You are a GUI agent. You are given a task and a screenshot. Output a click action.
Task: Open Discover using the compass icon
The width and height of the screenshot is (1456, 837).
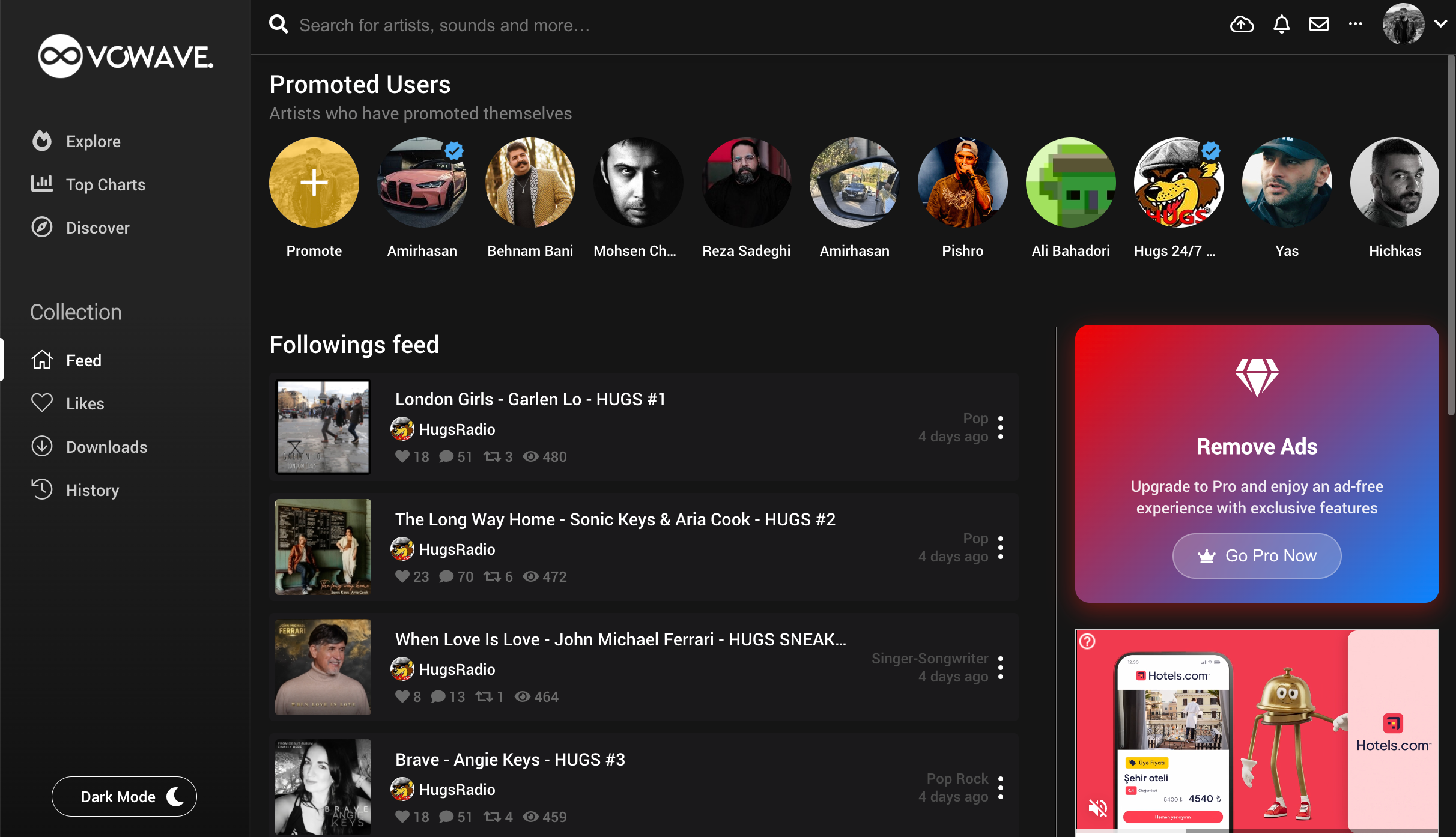point(42,227)
